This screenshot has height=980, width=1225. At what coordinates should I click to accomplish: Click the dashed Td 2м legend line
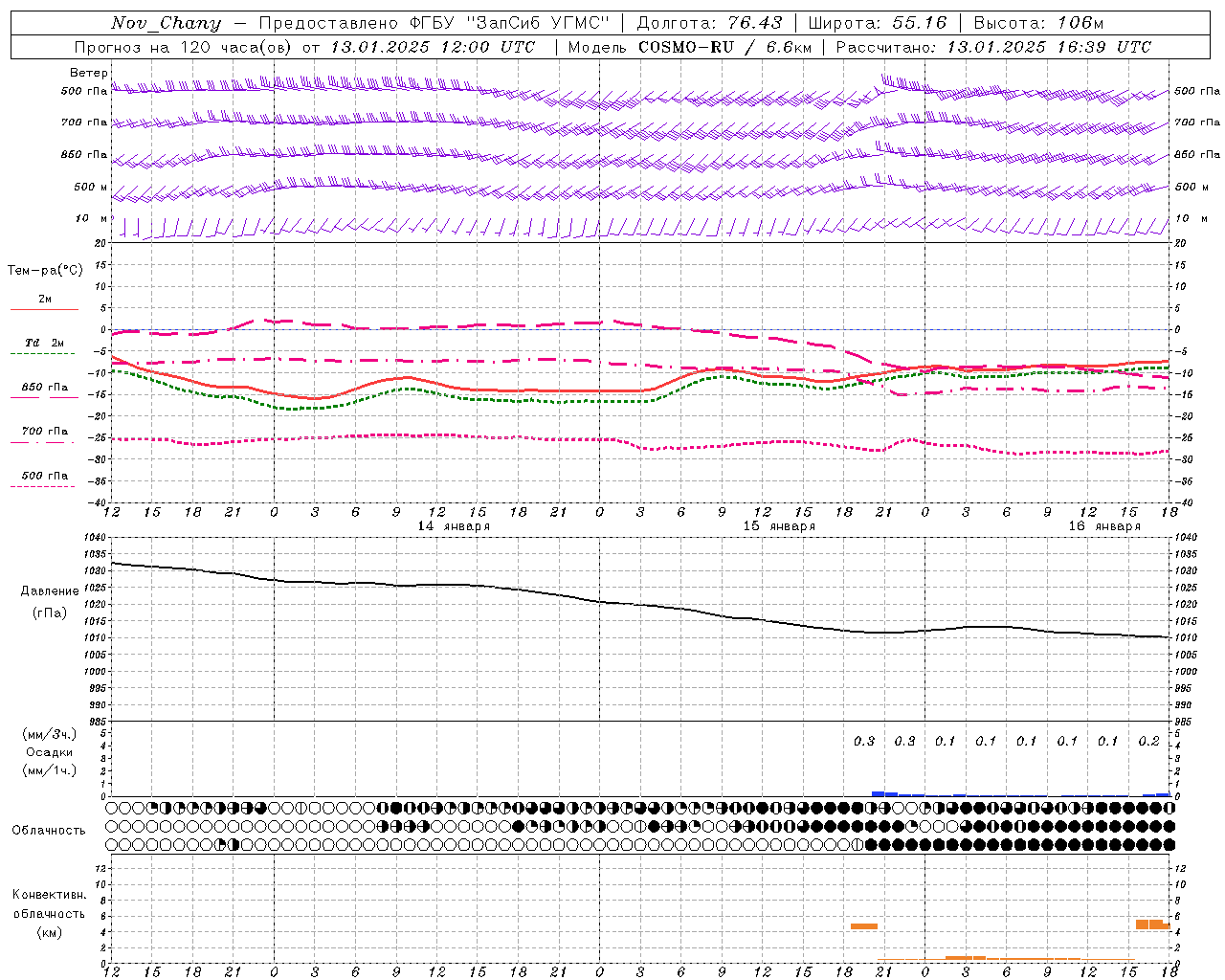tap(42, 354)
